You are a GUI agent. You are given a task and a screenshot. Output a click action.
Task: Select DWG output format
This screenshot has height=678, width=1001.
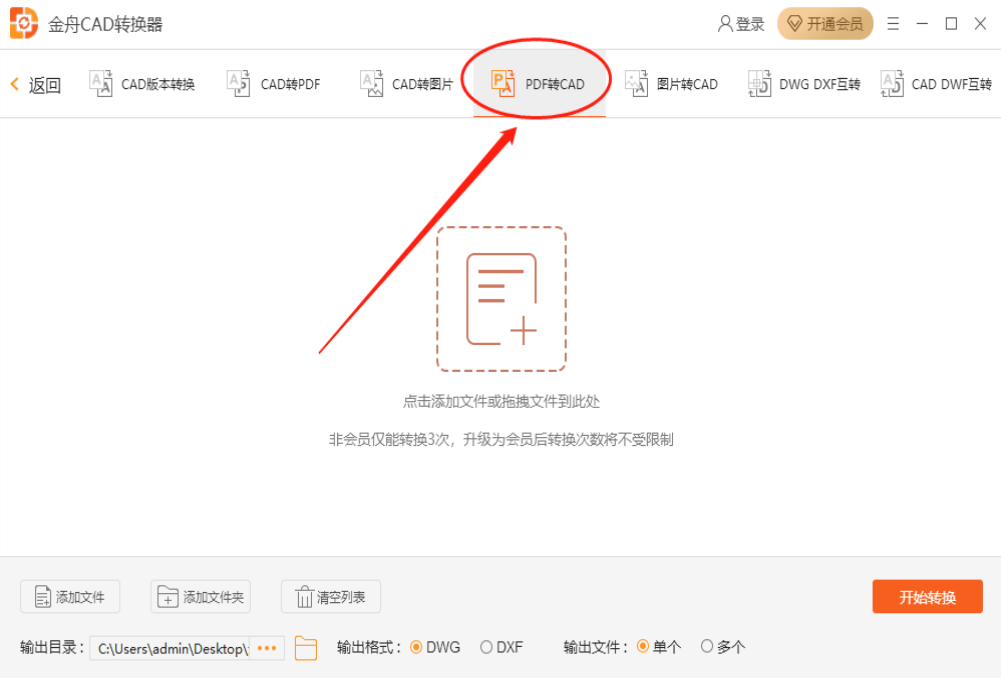[x=417, y=647]
